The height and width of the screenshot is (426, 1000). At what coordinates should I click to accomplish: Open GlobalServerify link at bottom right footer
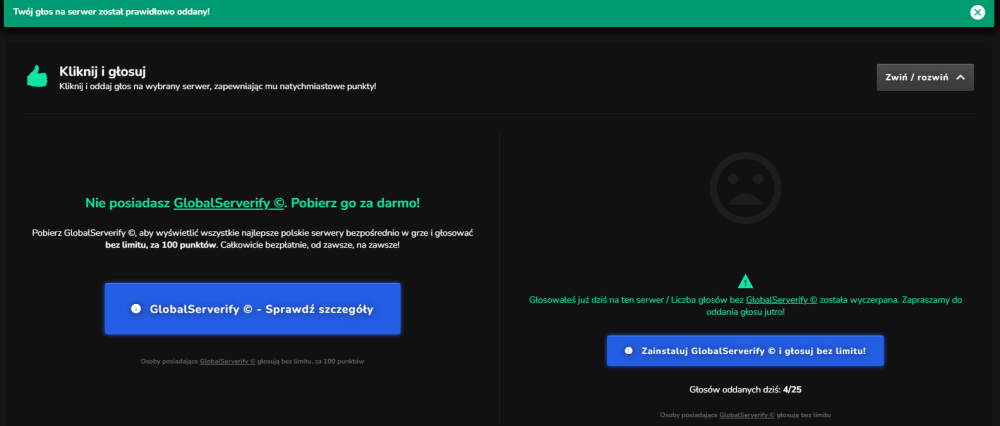tap(747, 415)
